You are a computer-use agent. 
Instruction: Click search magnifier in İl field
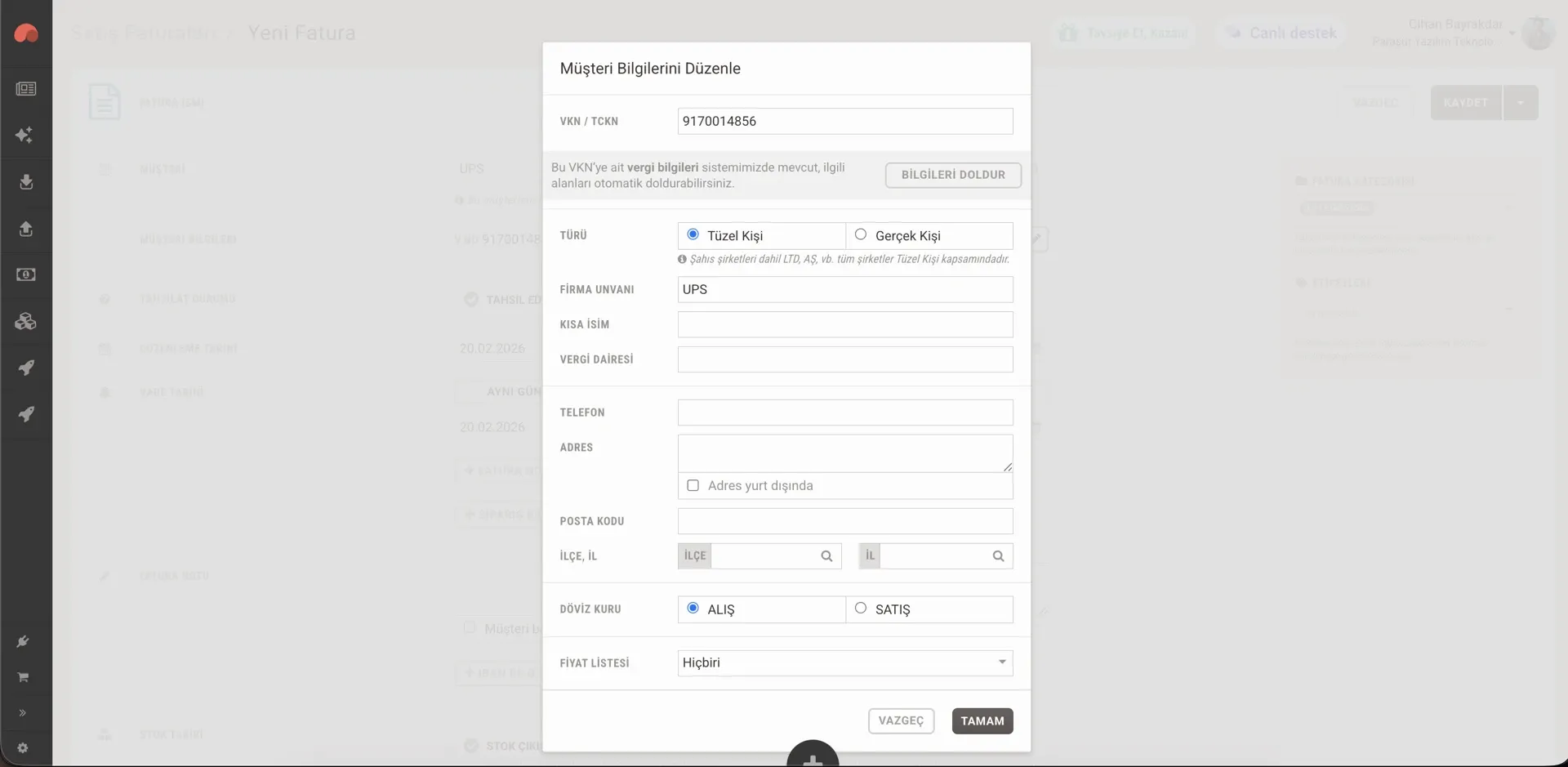[998, 556]
